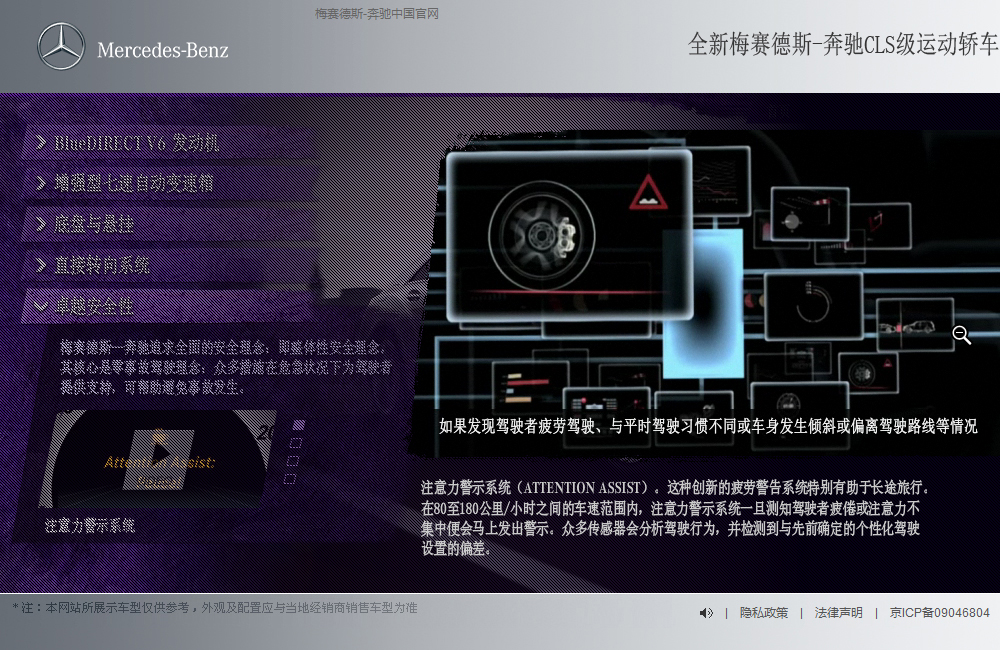The image size is (1000, 650).
Task: Click the Mercedes-Benz wordmark in the header
Action: (x=163, y=50)
